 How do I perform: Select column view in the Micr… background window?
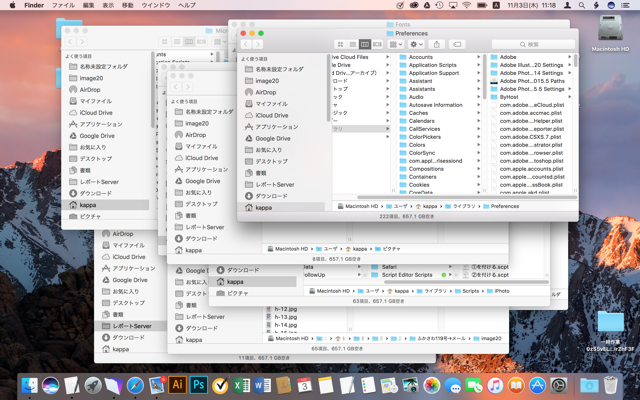189,42
